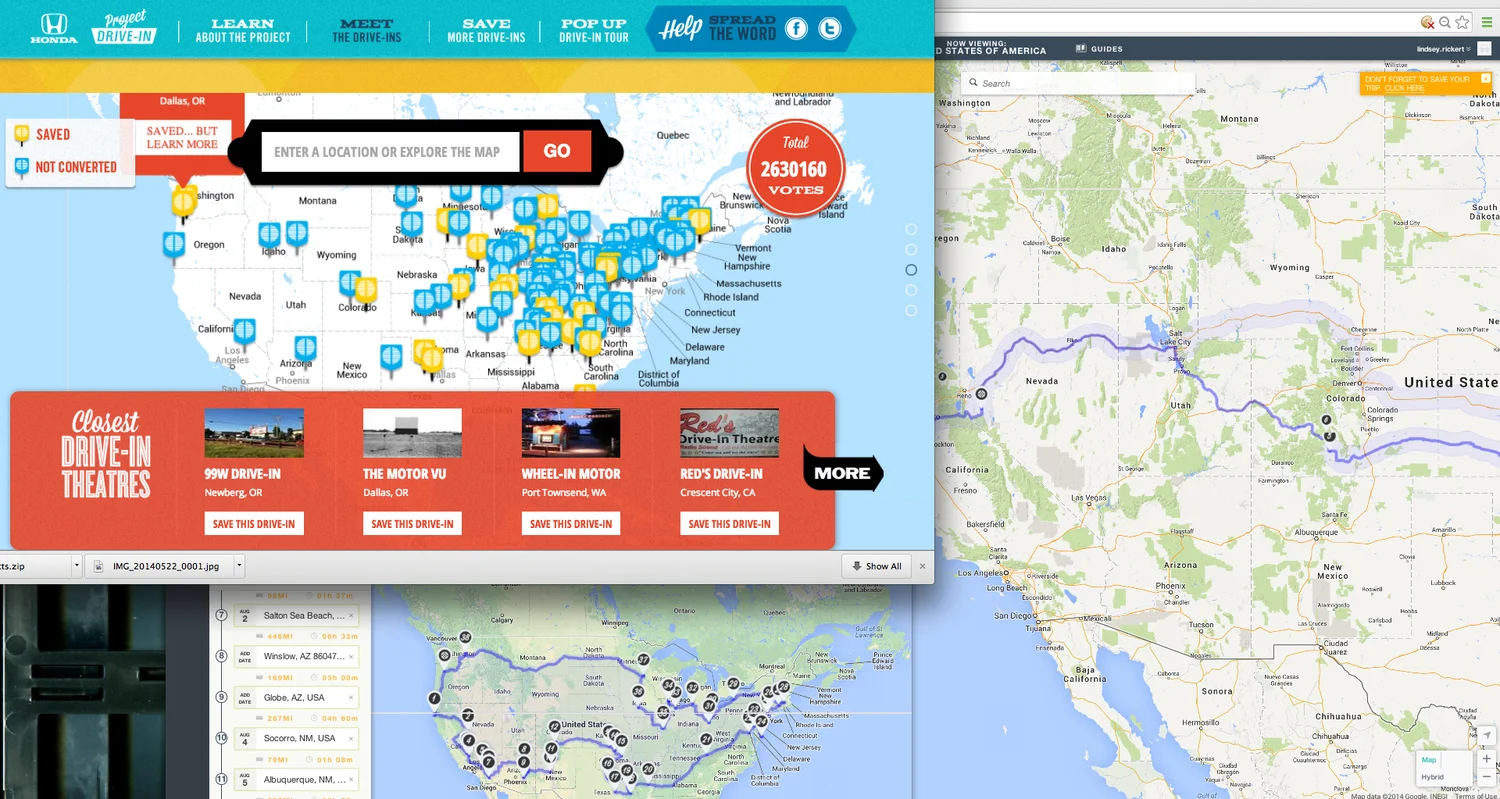
Task: Click Show All downloads button
Action: point(876,566)
